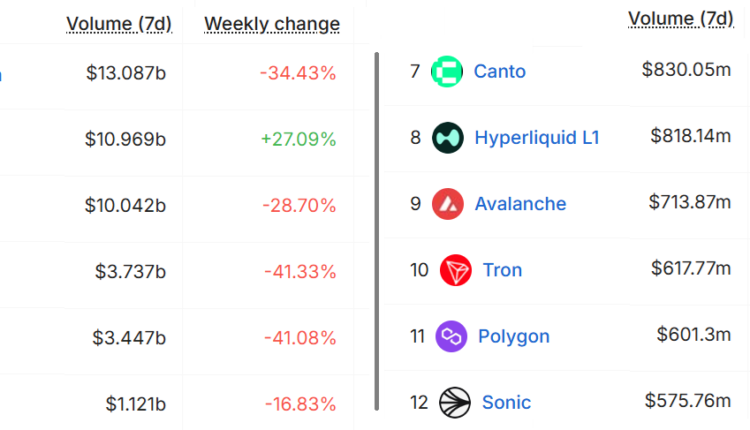Sort right table by Volume (7d) header
The height and width of the screenshot is (430, 750).
click(681, 19)
